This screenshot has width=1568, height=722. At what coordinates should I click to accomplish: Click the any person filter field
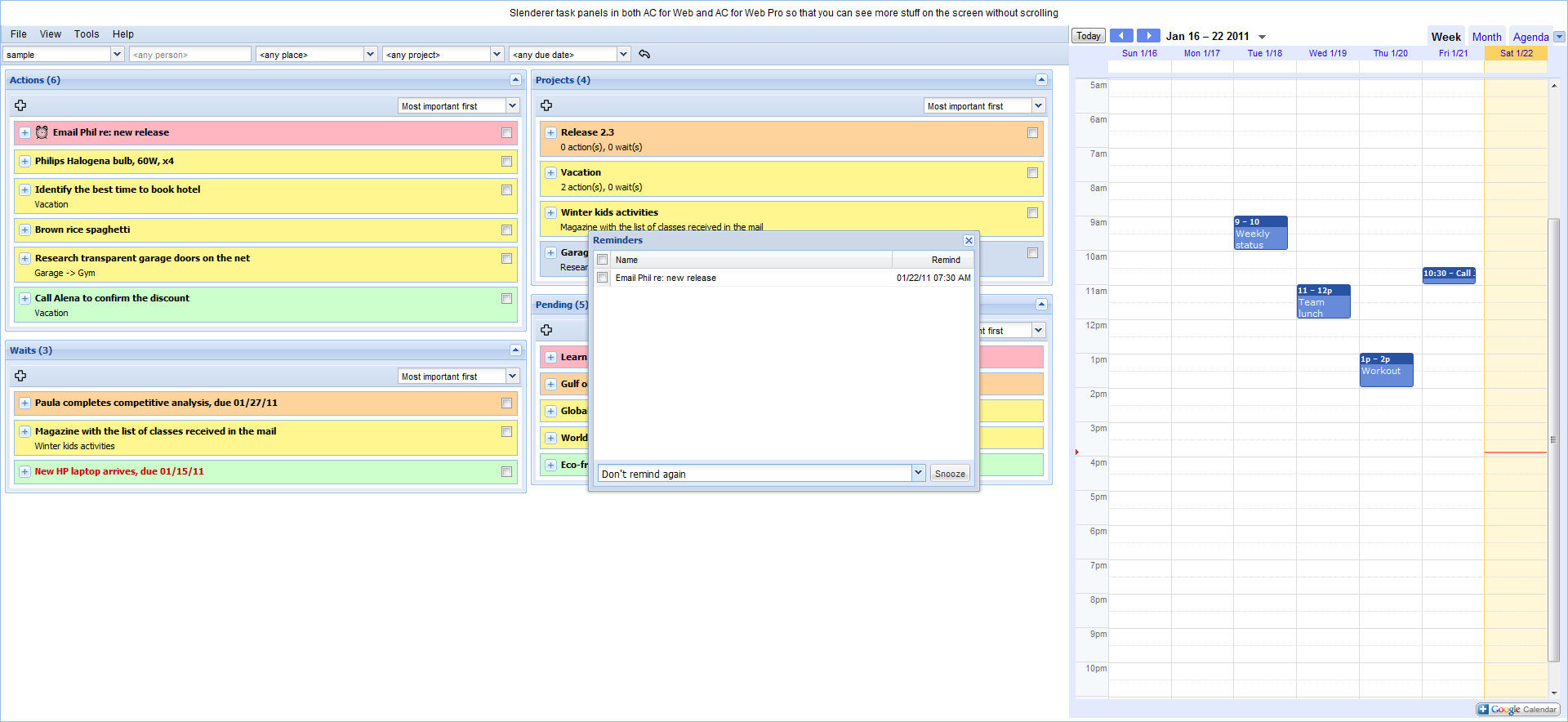click(190, 54)
